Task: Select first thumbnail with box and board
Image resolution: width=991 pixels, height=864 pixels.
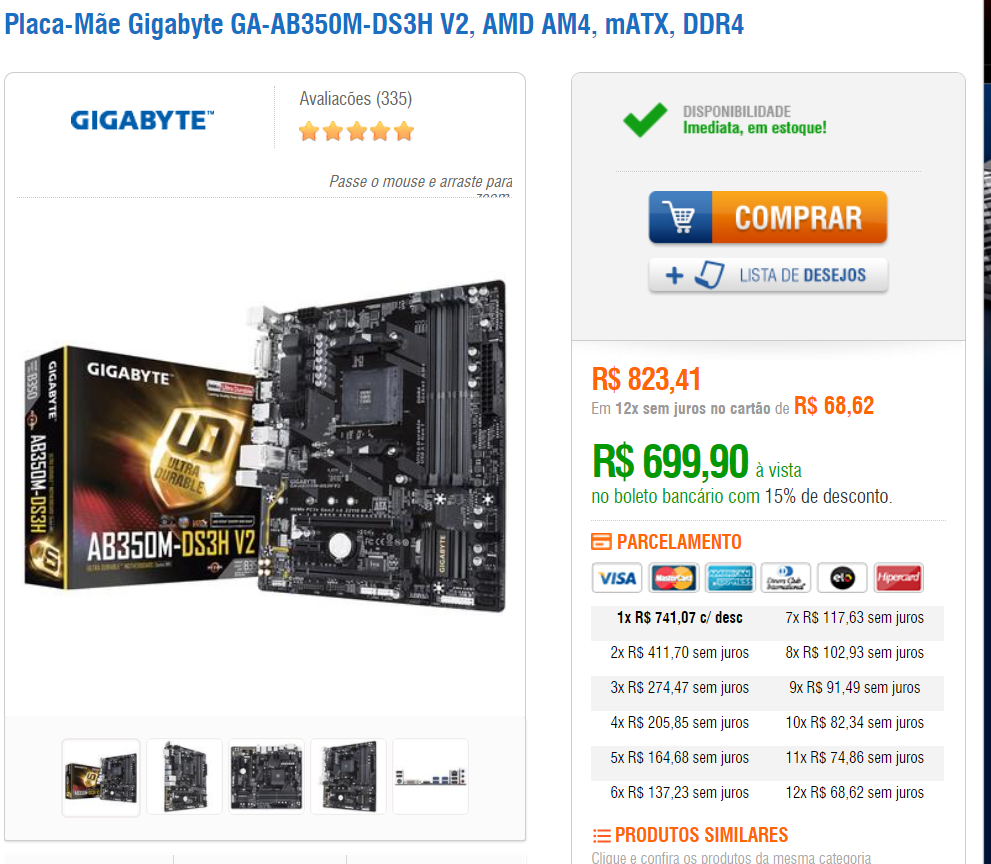Action: (101, 777)
